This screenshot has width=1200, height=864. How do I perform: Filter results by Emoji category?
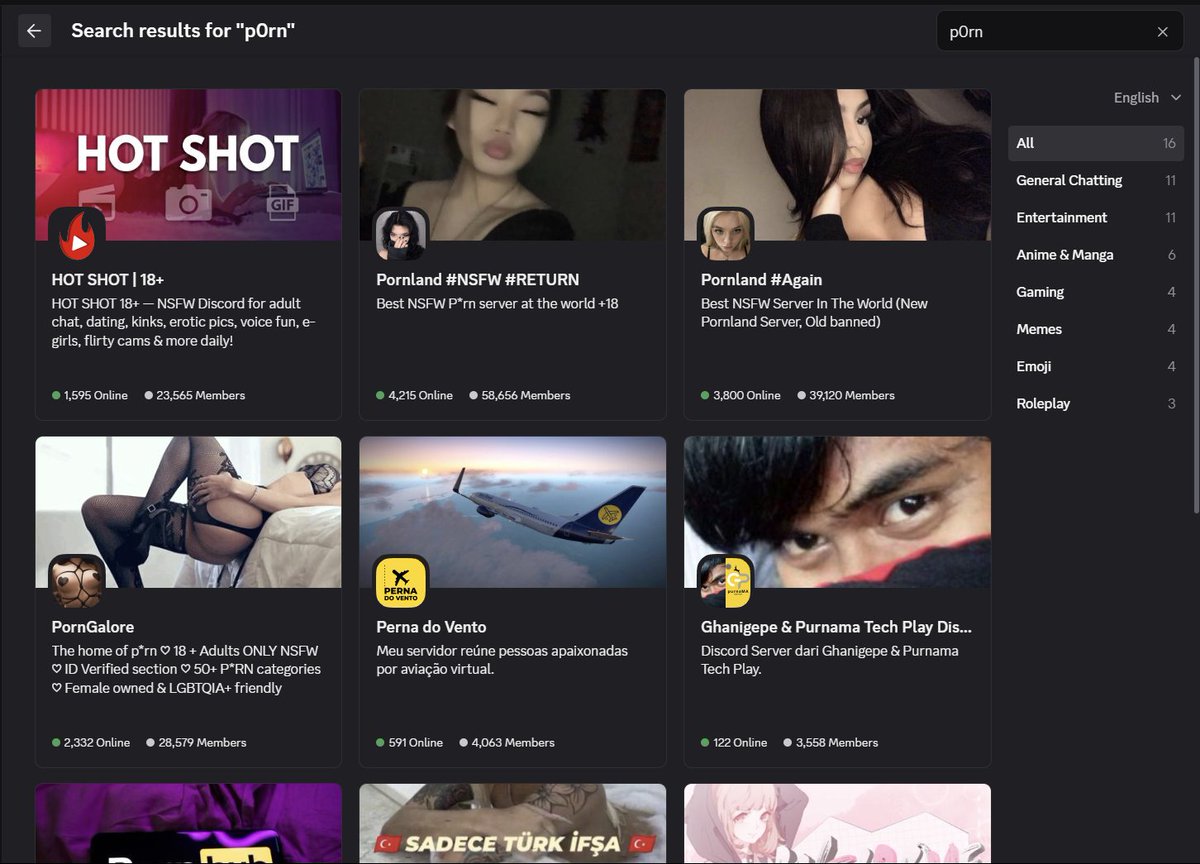click(x=1096, y=366)
